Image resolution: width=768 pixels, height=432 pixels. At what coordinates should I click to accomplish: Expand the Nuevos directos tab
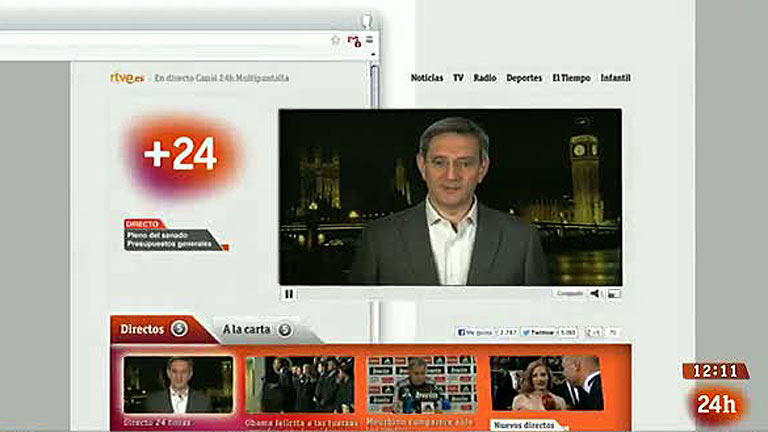tap(526, 425)
